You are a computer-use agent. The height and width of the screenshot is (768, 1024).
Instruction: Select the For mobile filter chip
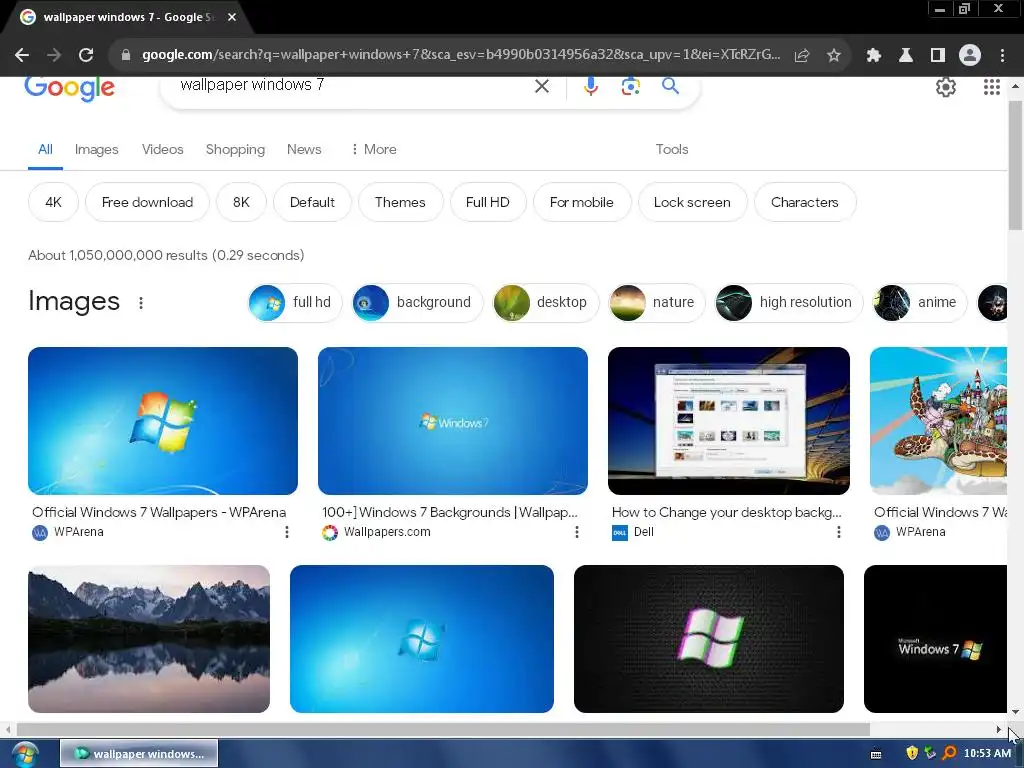coord(582,202)
